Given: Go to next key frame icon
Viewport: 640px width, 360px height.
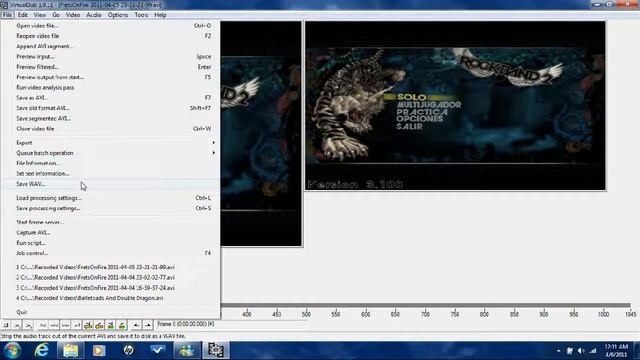Looking at the screenshot, I should coord(99,325).
